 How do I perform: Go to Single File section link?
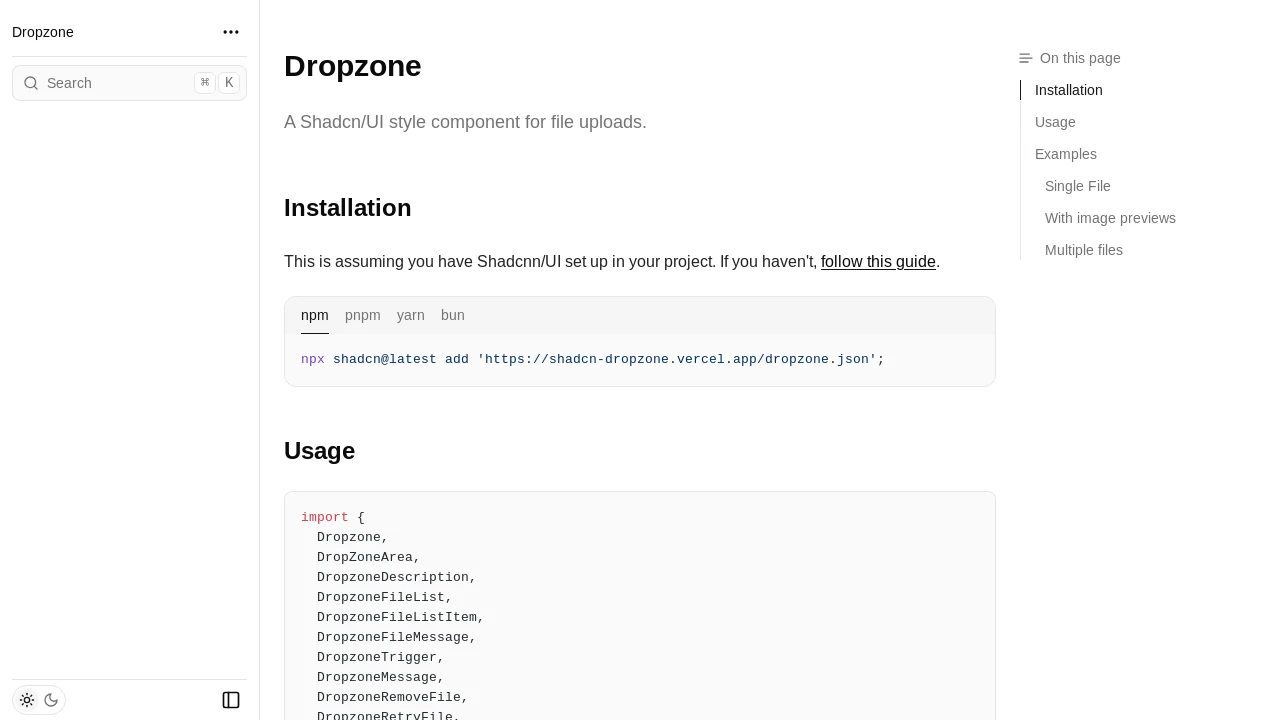(x=1078, y=186)
